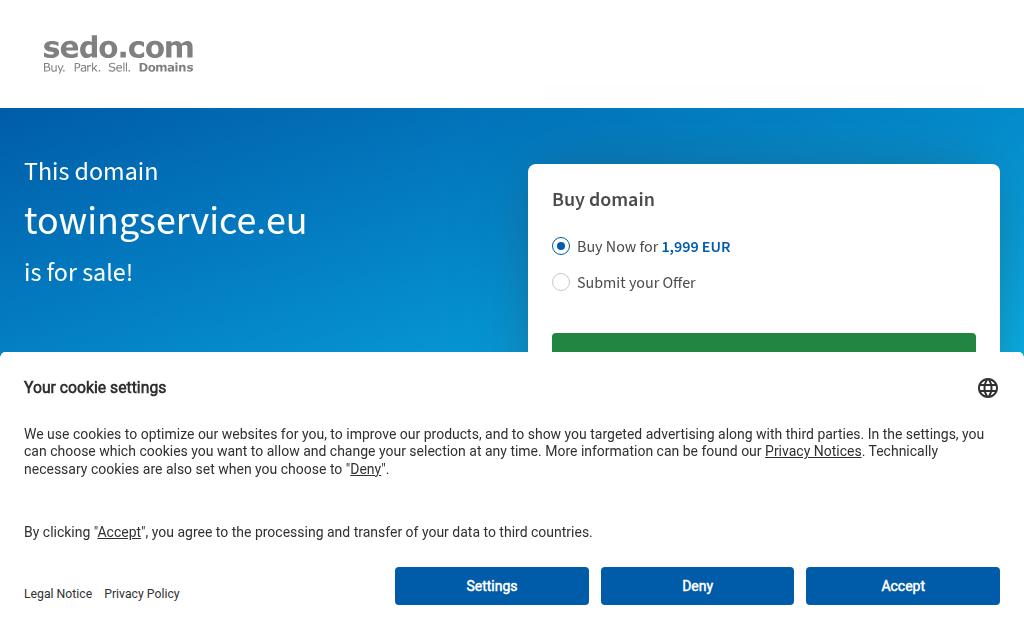The width and height of the screenshot is (1024, 629).
Task: Click the "is for sale!" text
Action: [78, 272]
